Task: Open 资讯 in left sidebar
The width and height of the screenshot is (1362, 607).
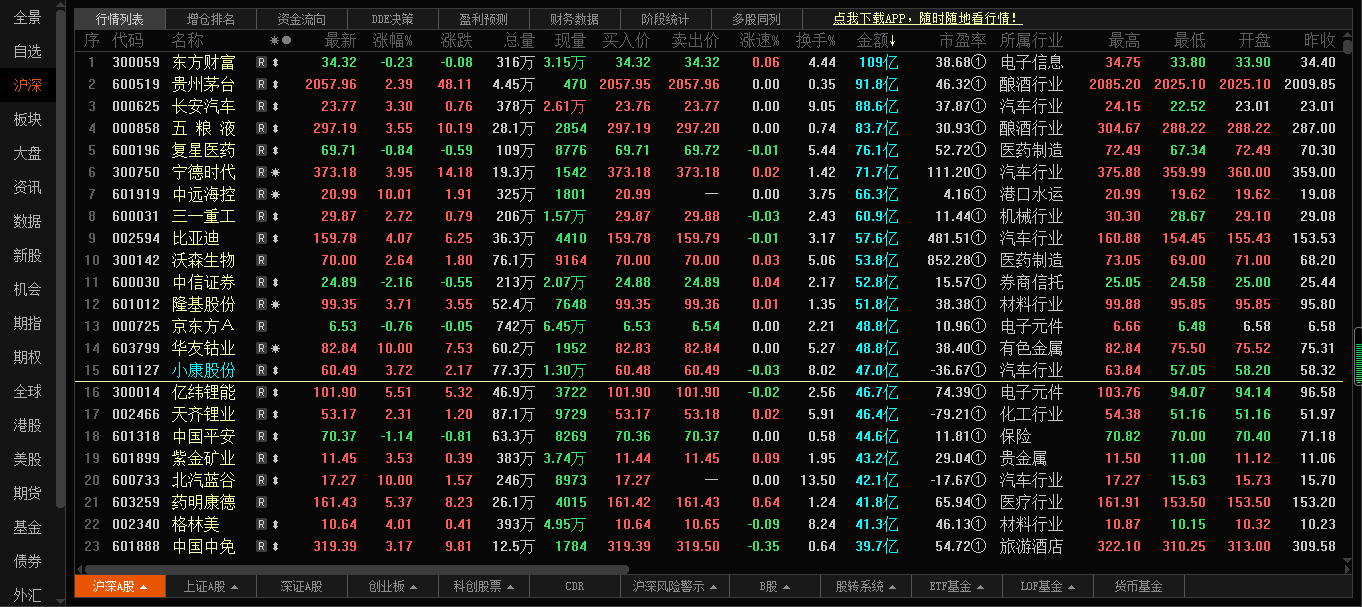Action: point(28,187)
